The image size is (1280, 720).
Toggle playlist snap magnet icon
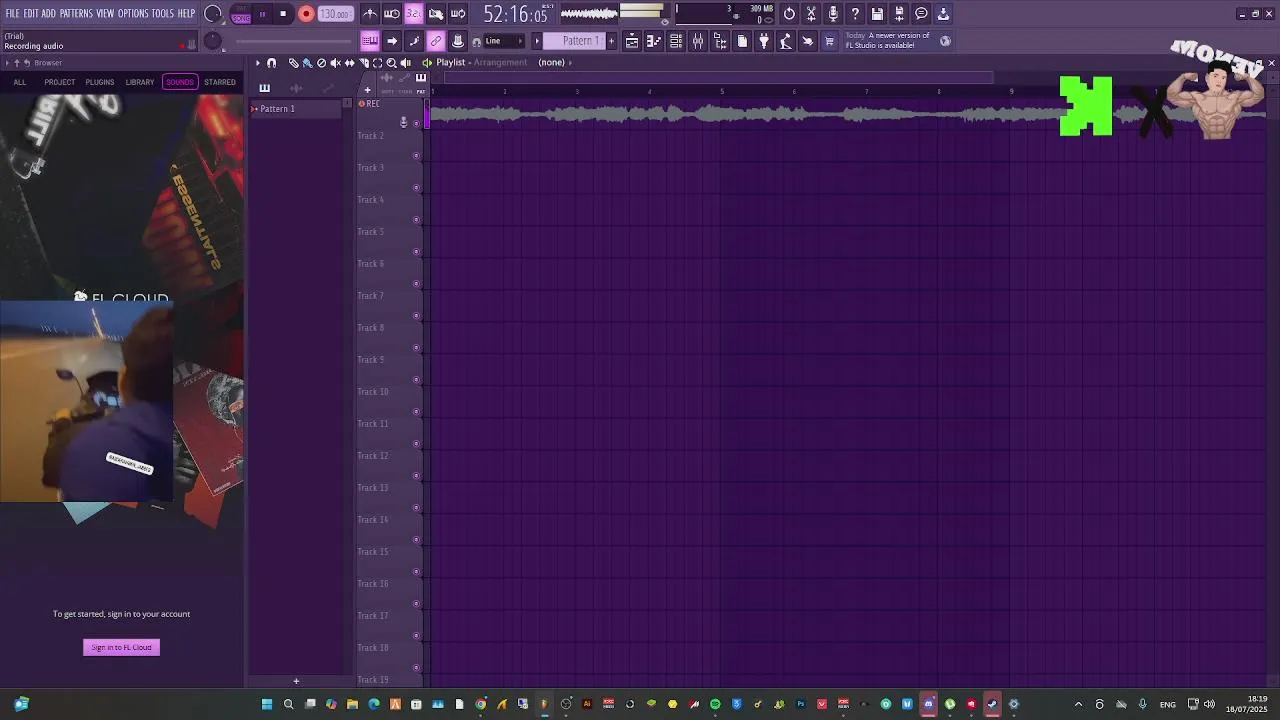point(271,62)
